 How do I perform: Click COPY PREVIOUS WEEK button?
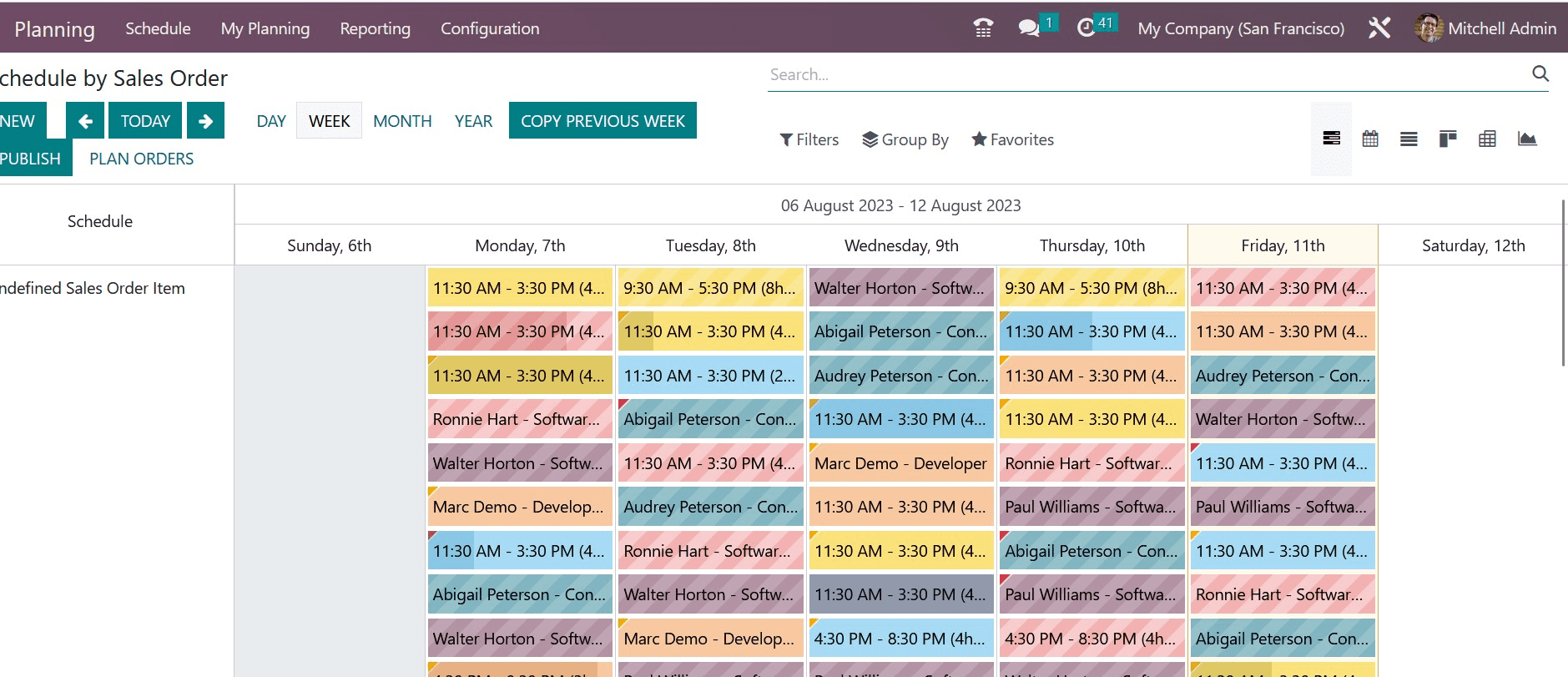point(602,121)
